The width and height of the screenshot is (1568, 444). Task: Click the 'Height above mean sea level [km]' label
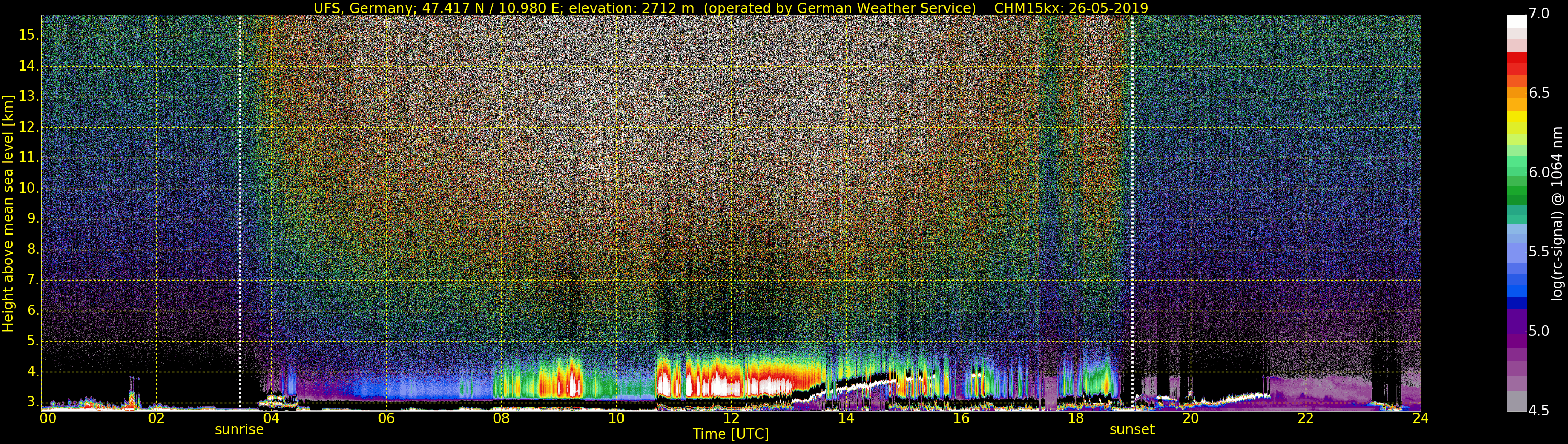8,213
